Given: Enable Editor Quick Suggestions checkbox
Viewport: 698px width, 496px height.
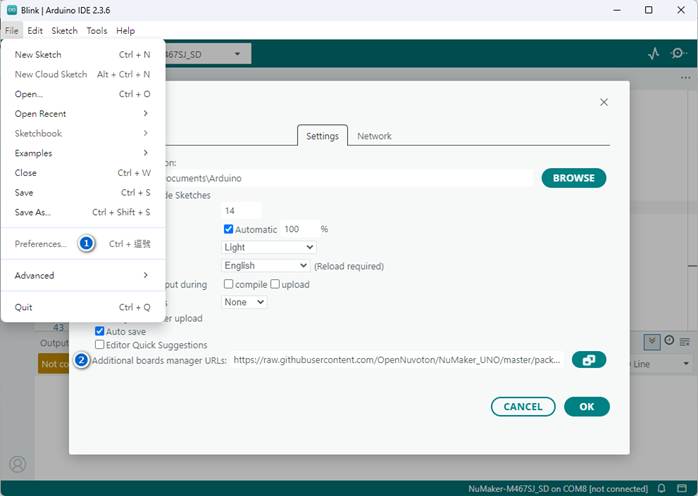Looking at the screenshot, I should click(100, 344).
